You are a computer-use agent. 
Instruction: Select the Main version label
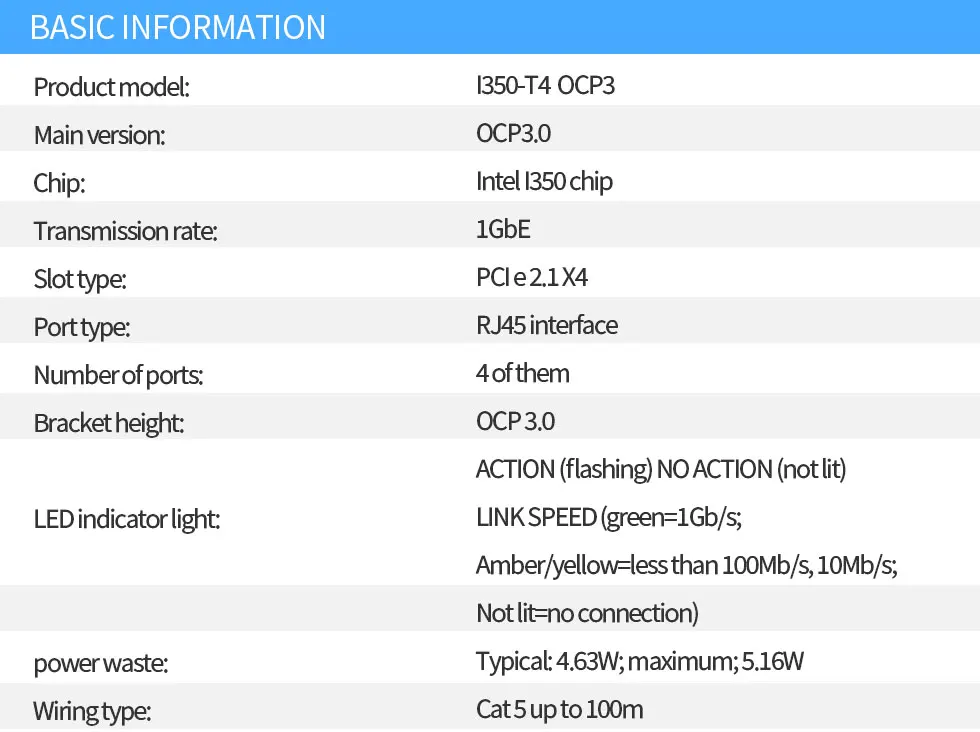[99, 135]
